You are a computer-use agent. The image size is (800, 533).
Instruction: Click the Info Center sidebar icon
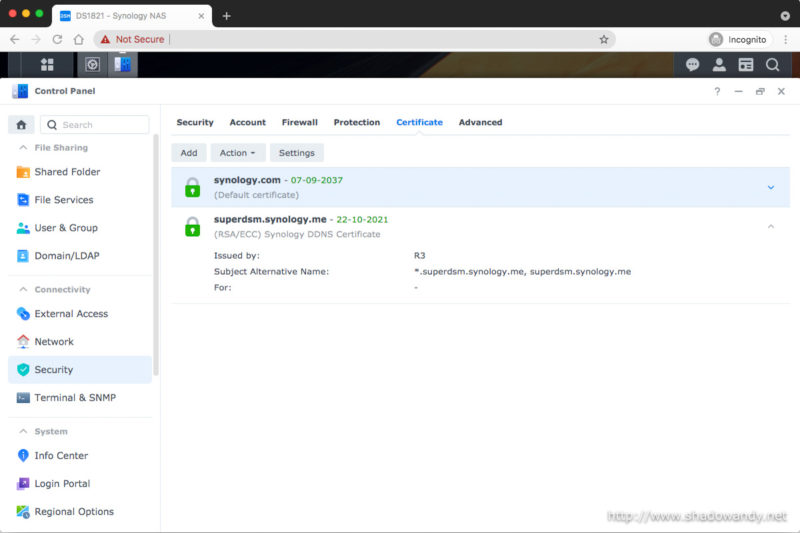tap(23, 455)
